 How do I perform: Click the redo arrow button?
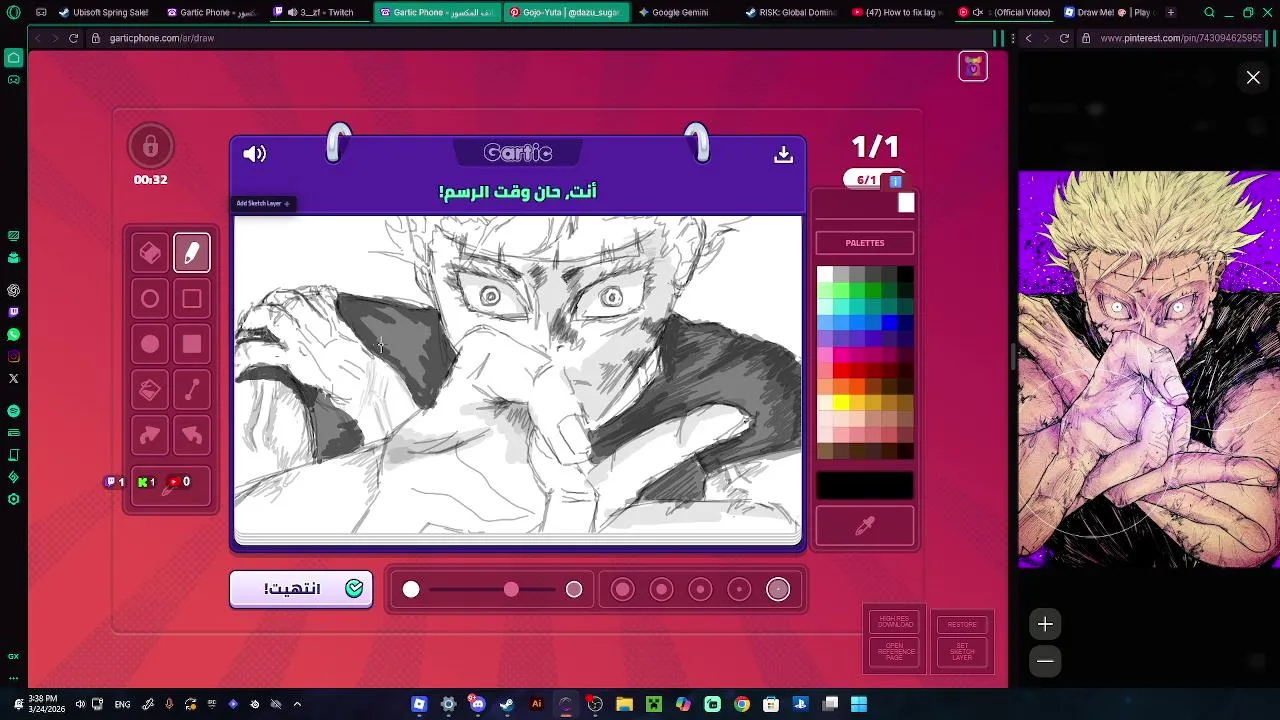coord(150,435)
